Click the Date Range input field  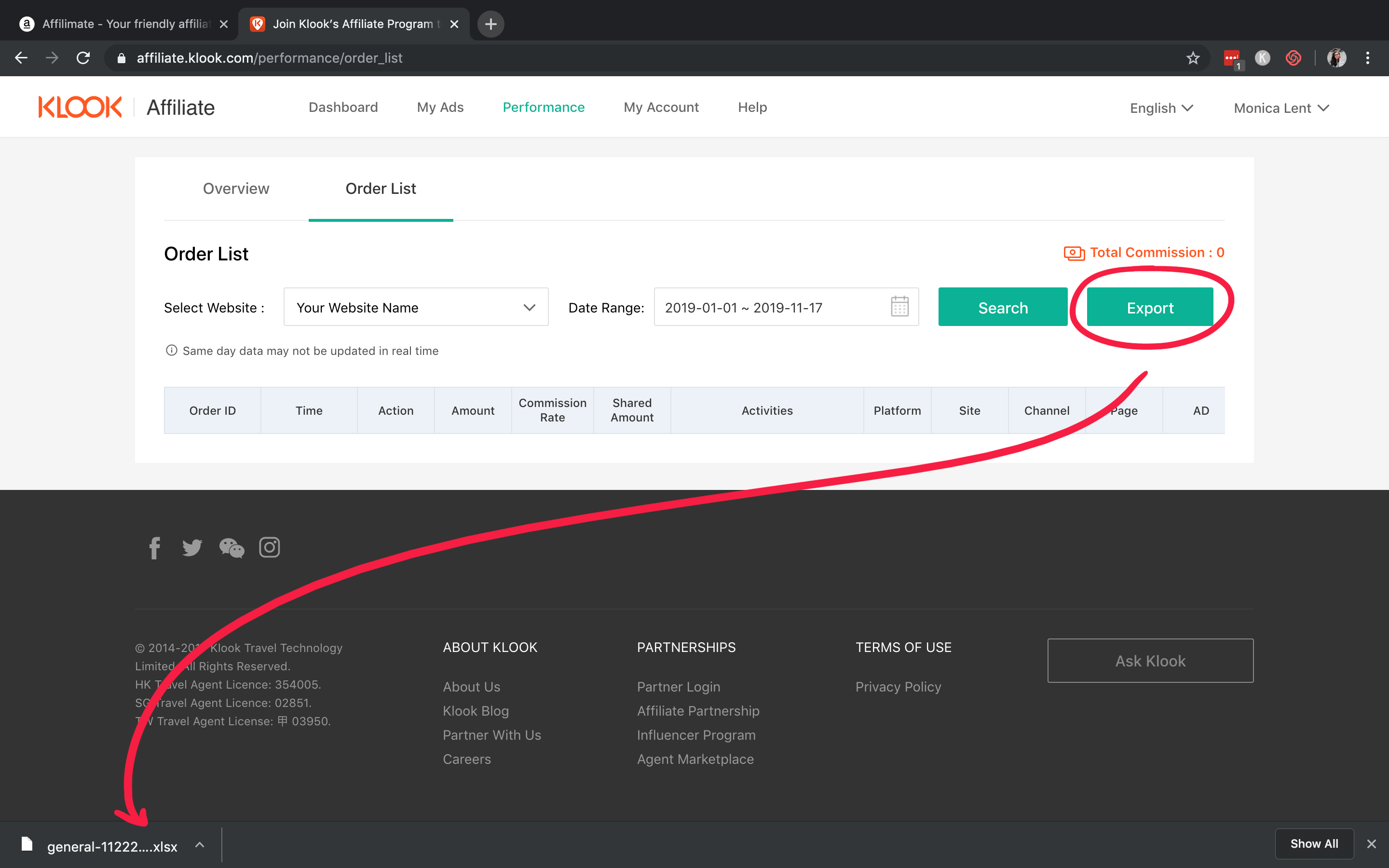tap(786, 307)
